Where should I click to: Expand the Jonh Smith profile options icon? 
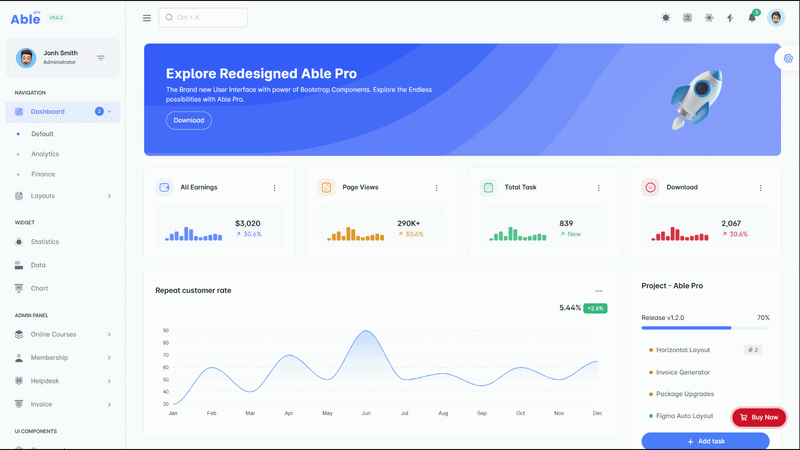(x=101, y=58)
